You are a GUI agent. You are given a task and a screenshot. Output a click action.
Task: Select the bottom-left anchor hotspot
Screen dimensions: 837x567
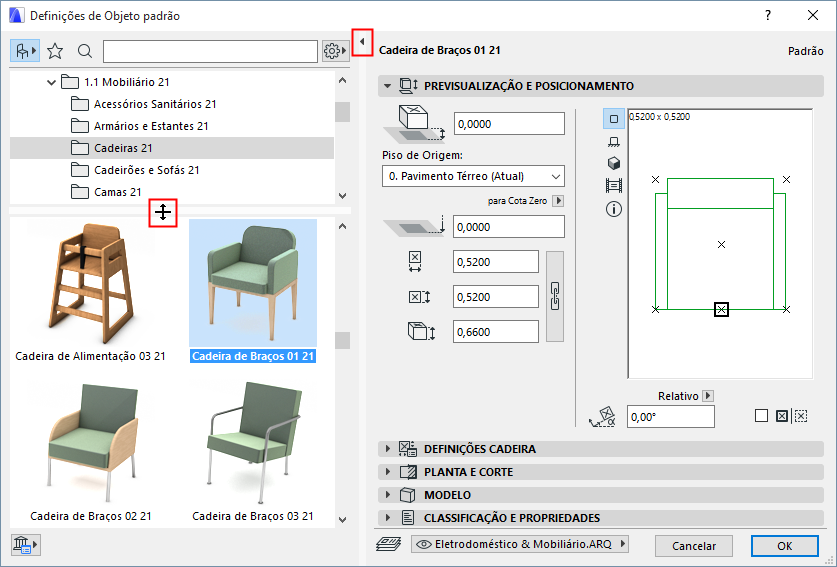coord(656,309)
